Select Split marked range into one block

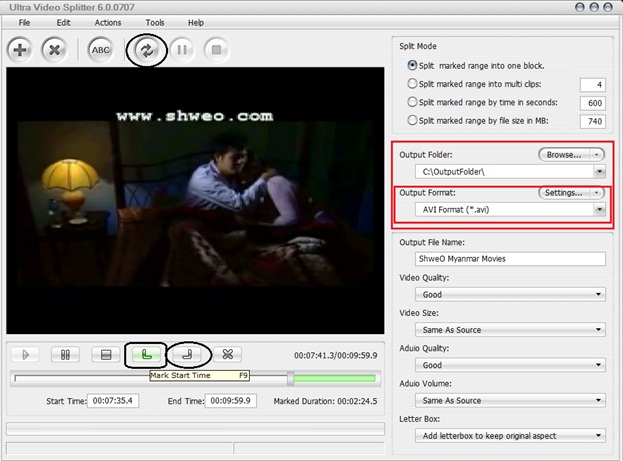pos(412,65)
